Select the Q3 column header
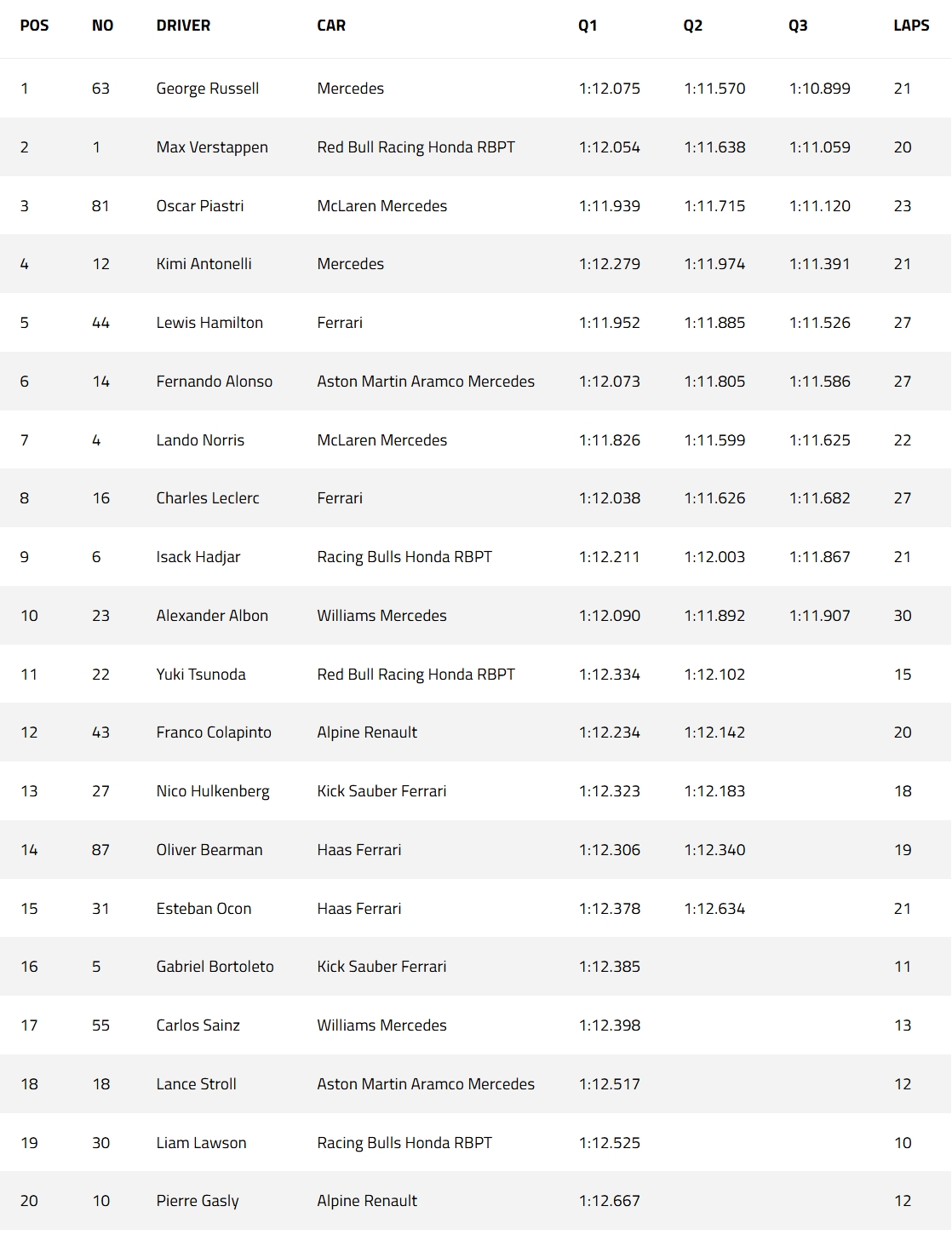Image resolution: width=952 pixels, height=1258 pixels. [x=798, y=26]
